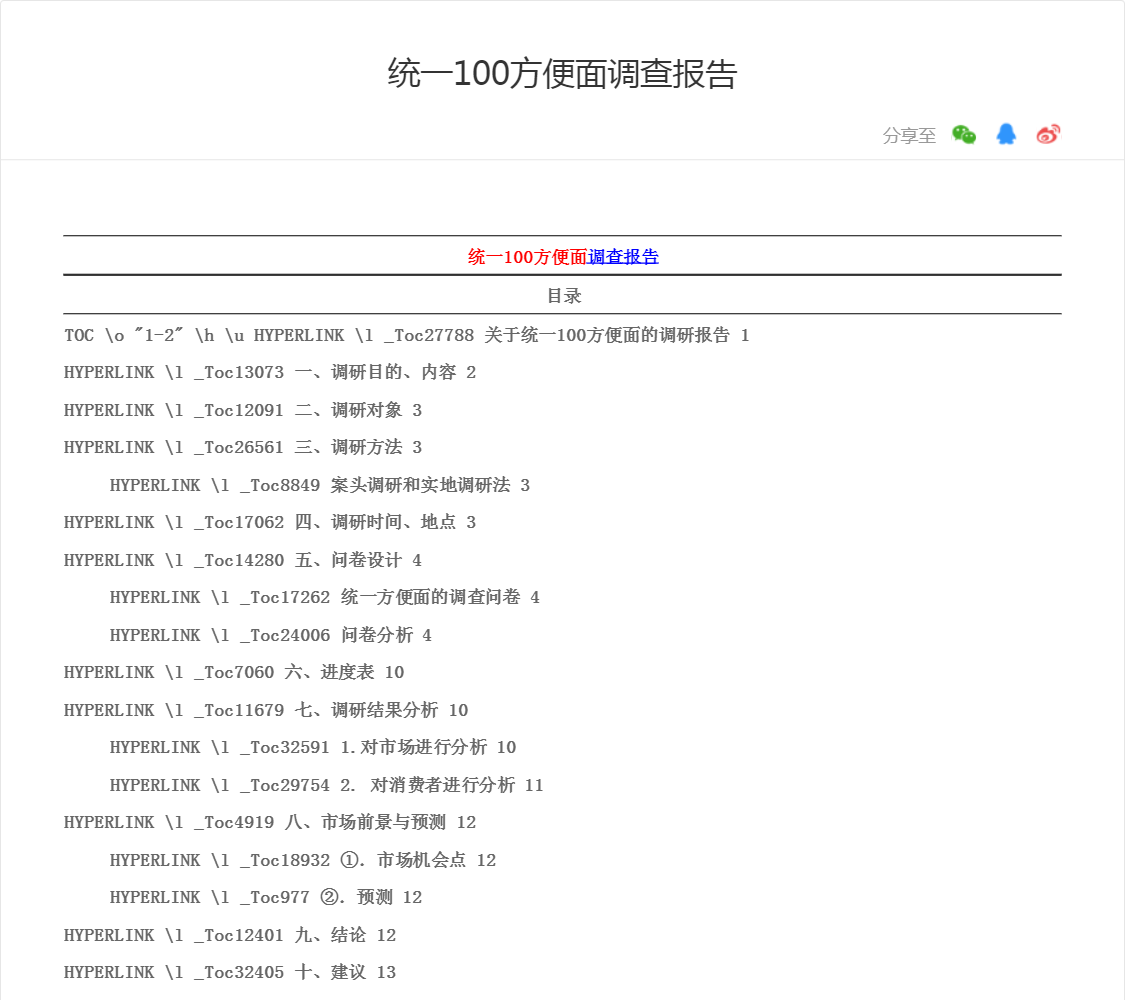Share to Weibo via the red icon

[x=1048, y=134]
